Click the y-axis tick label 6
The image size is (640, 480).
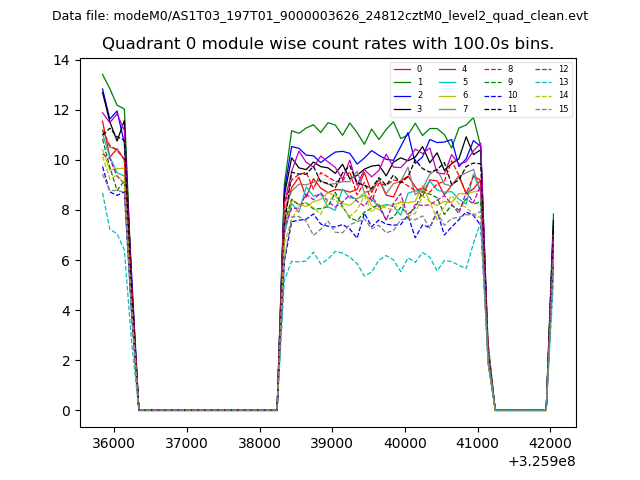pos(65,261)
